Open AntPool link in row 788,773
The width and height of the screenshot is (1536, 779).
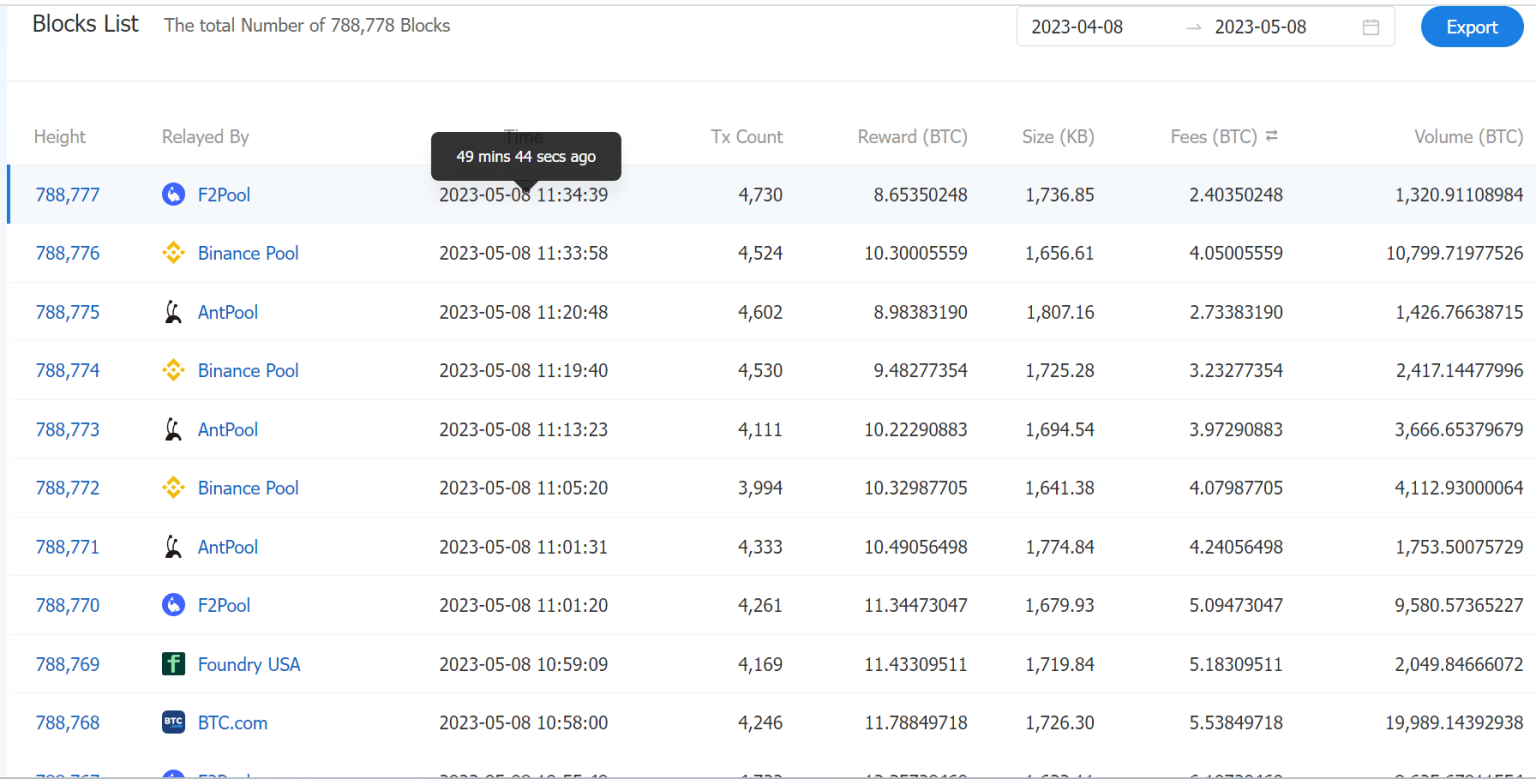228,430
